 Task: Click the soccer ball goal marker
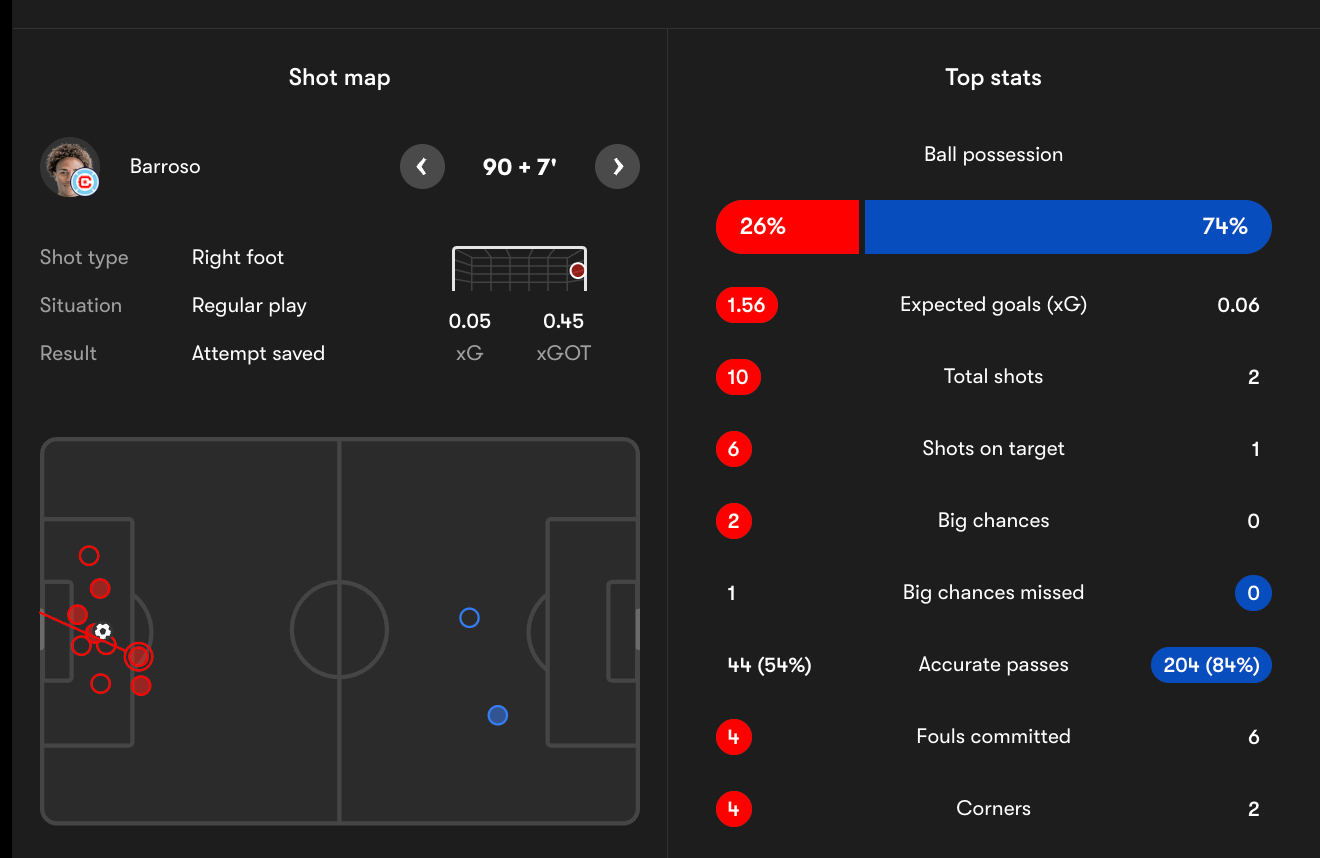102,631
